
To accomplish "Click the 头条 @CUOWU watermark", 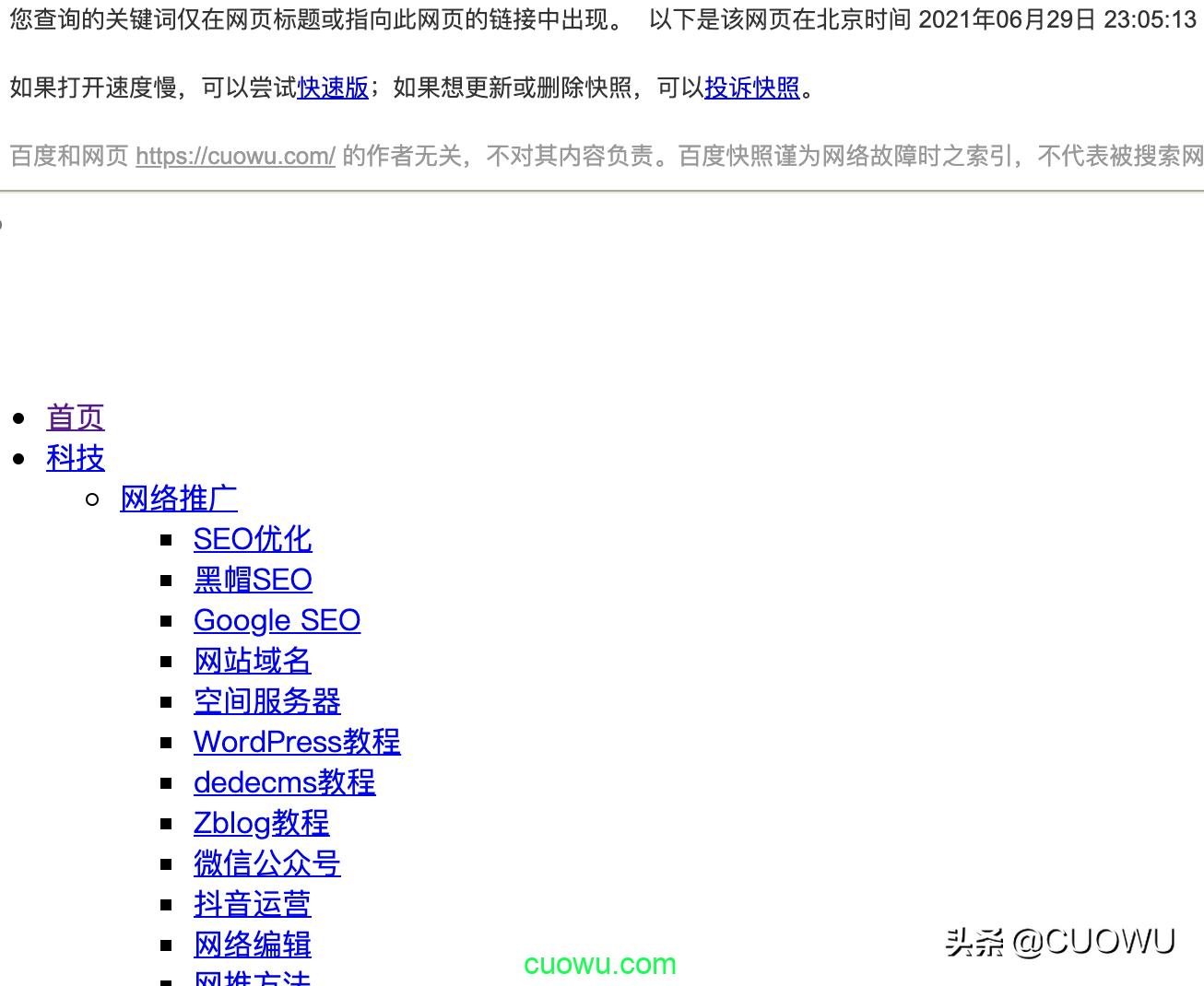I will pyautogui.click(x=1058, y=941).
